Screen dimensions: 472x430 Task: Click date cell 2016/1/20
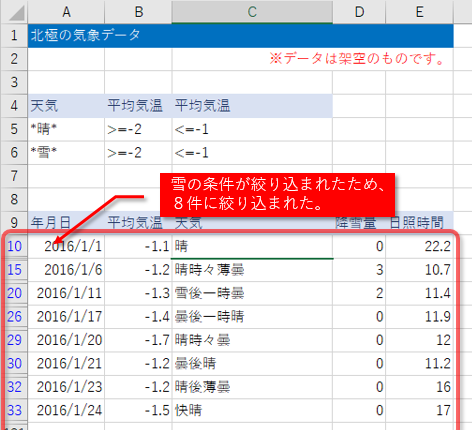point(66,340)
